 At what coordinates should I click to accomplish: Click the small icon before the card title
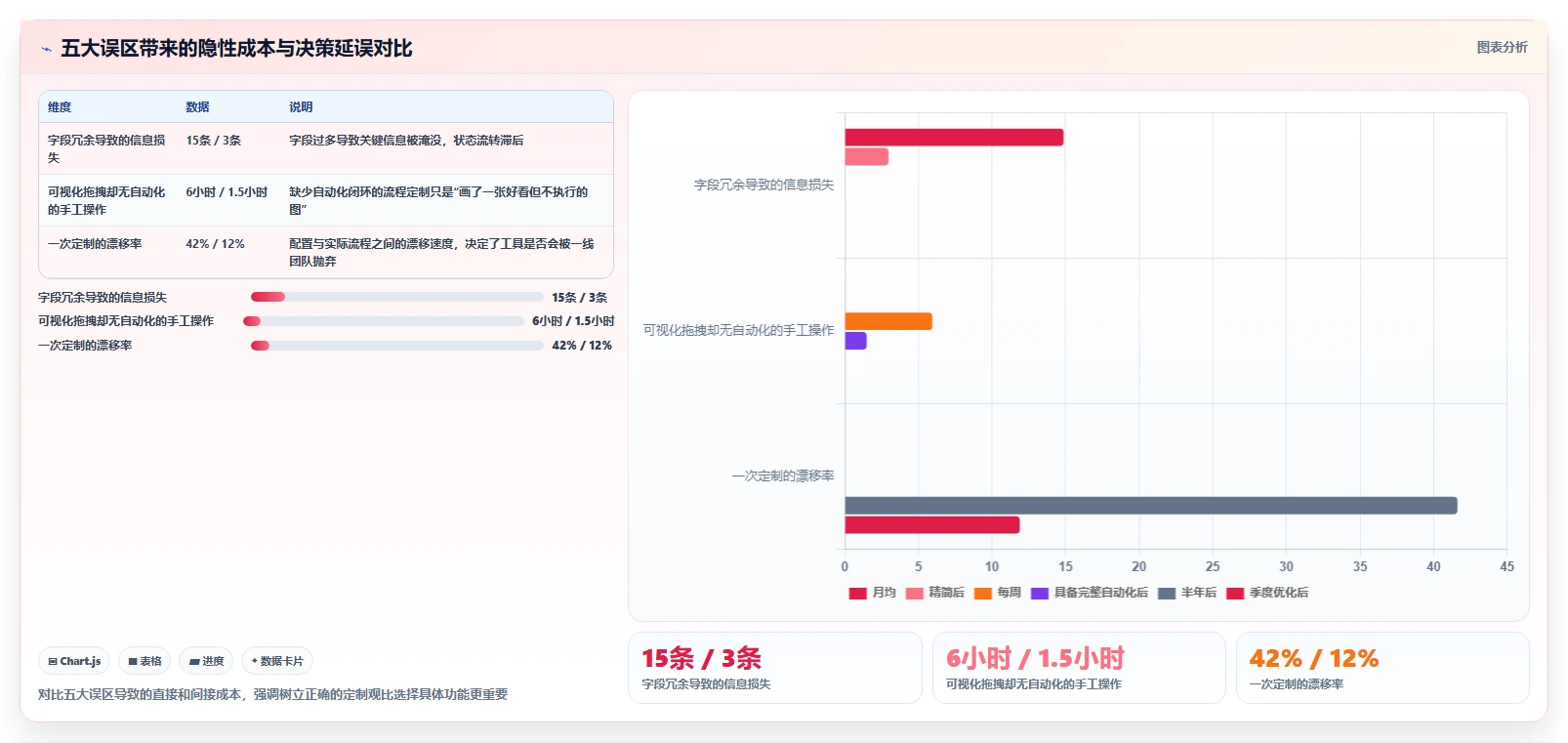click(x=46, y=49)
